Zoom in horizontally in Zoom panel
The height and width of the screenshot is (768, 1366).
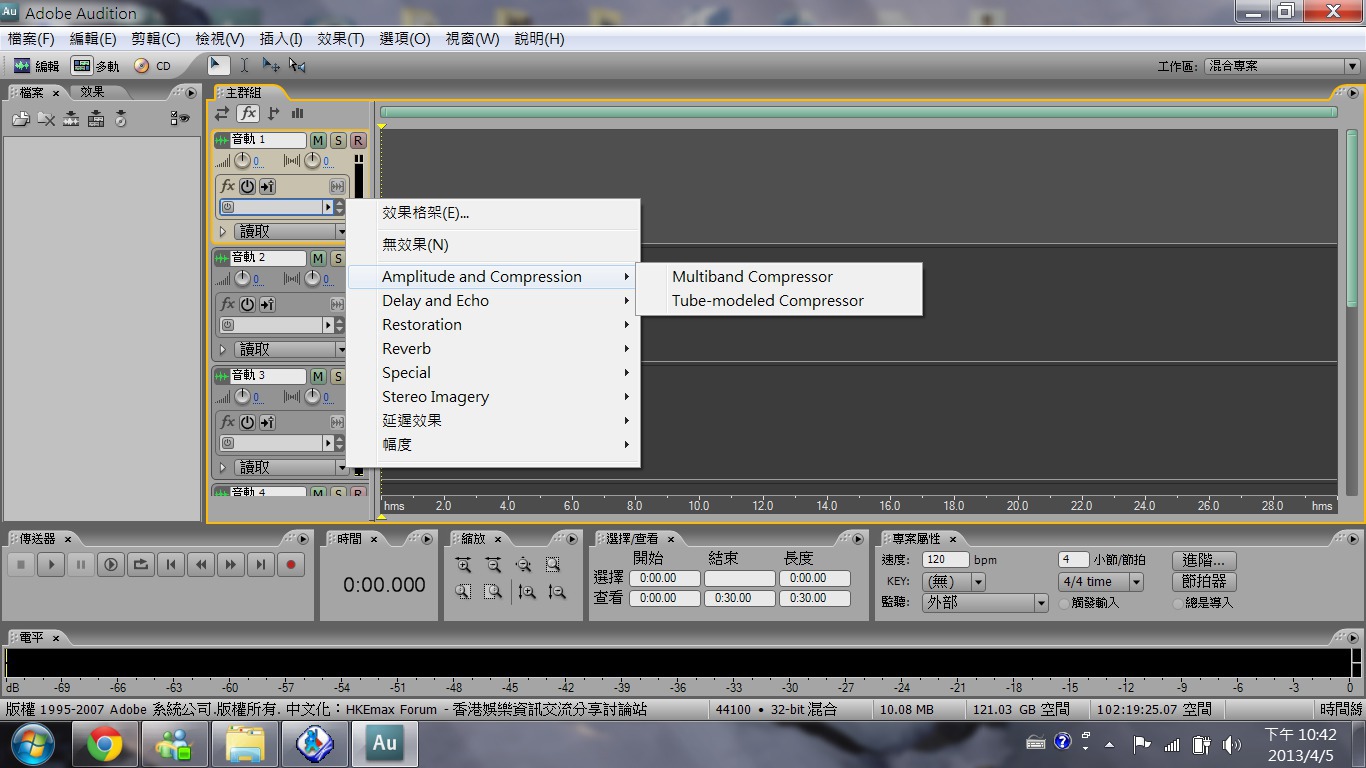tap(463, 565)
